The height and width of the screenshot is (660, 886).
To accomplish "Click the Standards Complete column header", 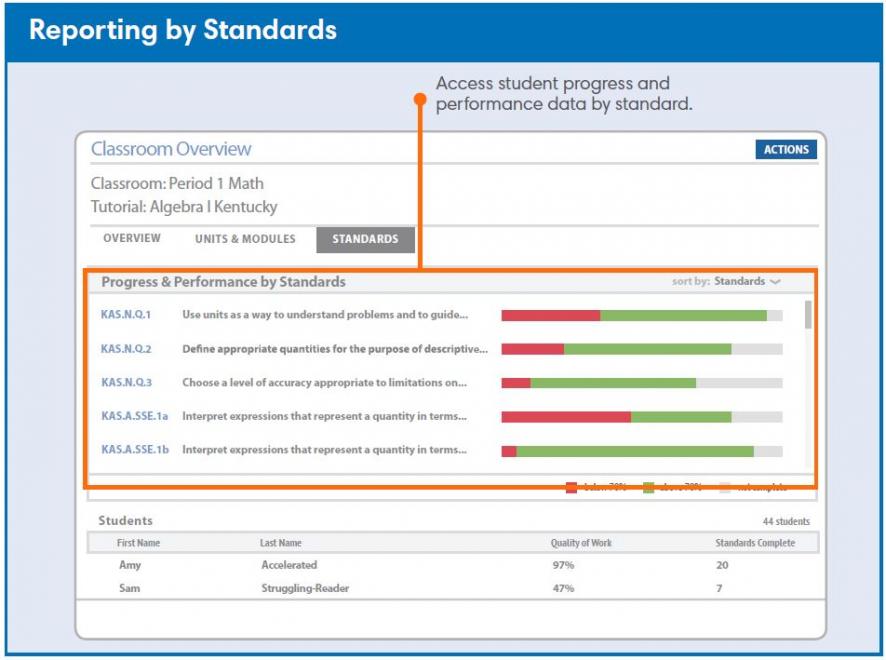I will pyautogui.click(x=755, y=543).
